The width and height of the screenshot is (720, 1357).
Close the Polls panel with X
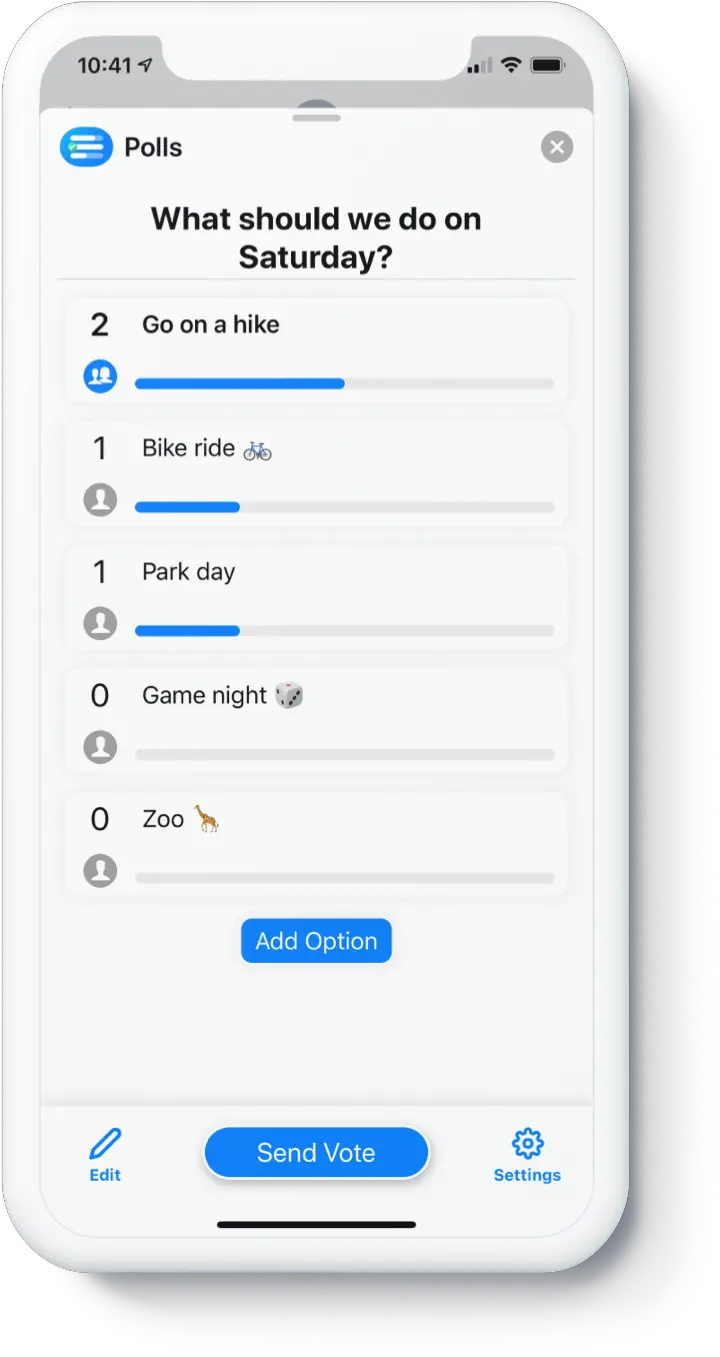click(x=557, y=148)
